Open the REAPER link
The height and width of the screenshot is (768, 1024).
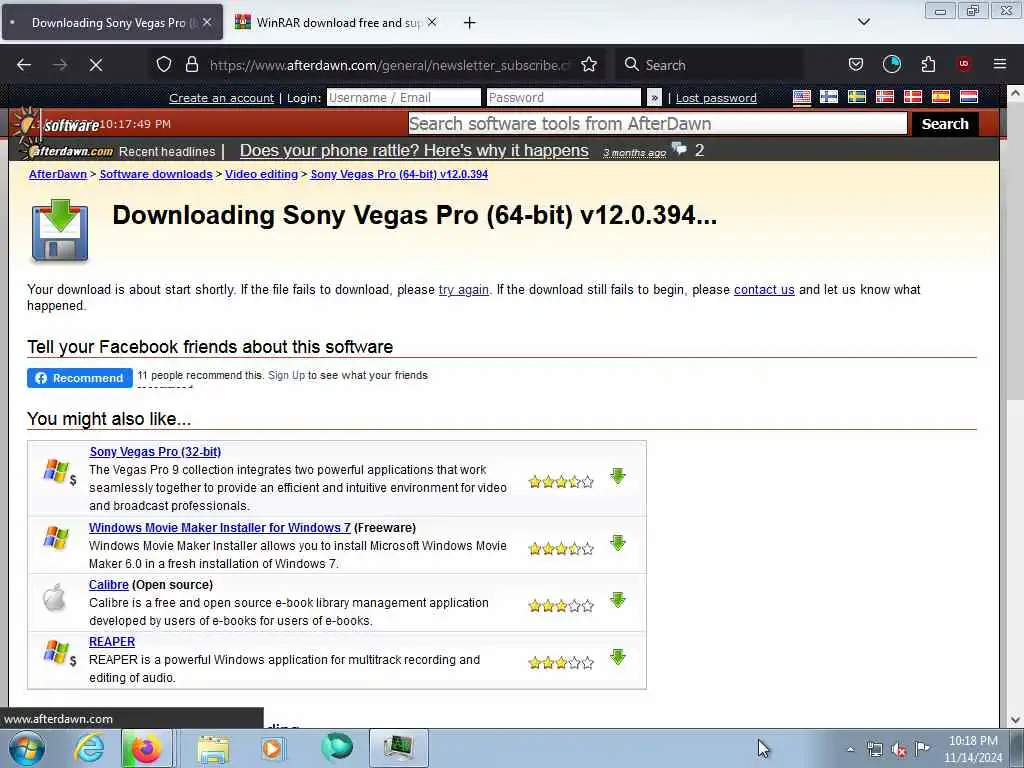[112, 642]
